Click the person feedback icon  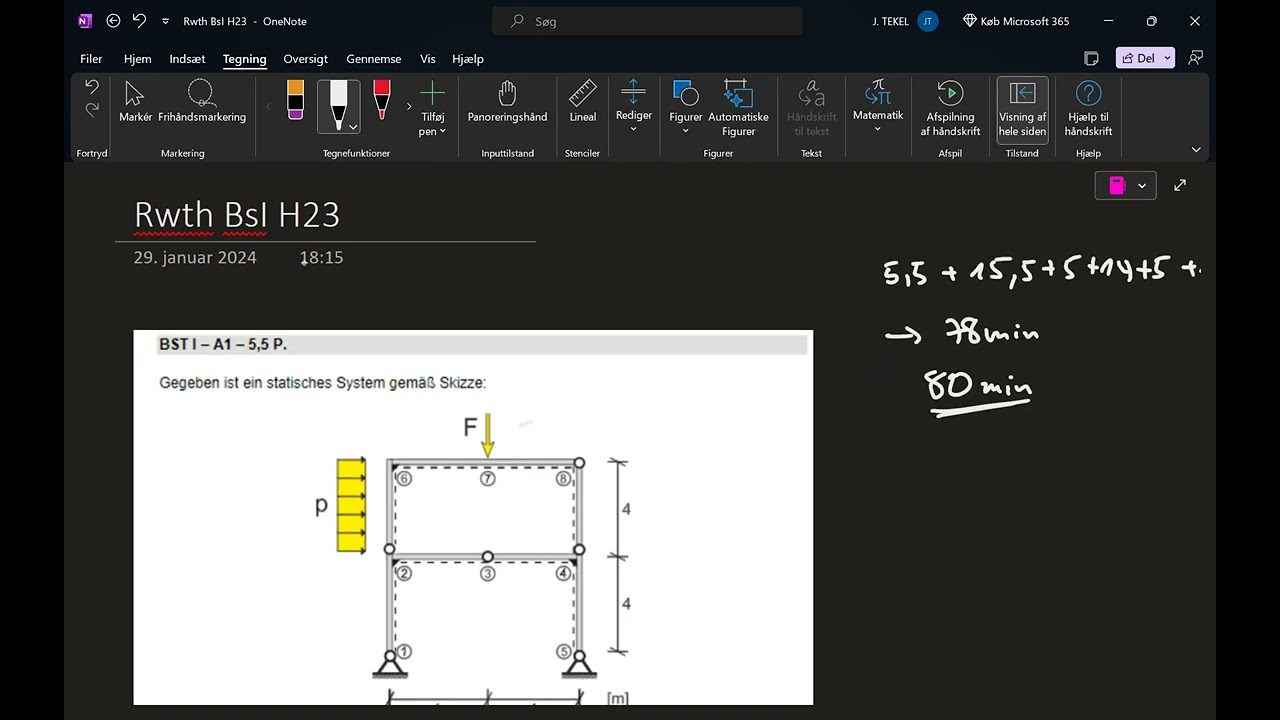pyautogui.click(x=1195, y=59)
